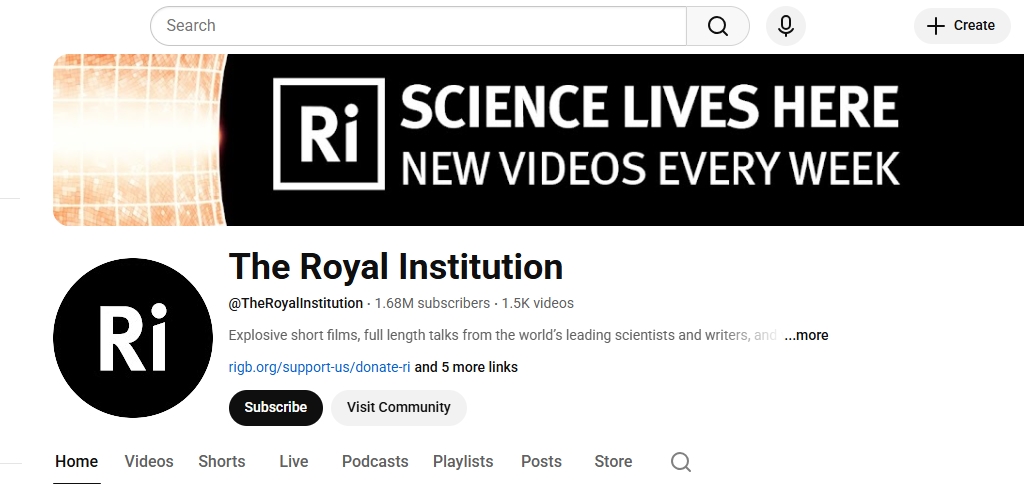The height and width of the screenshot is (484, 1024).
Task: Click the magnifying glass search button
Action: point(718,26)
